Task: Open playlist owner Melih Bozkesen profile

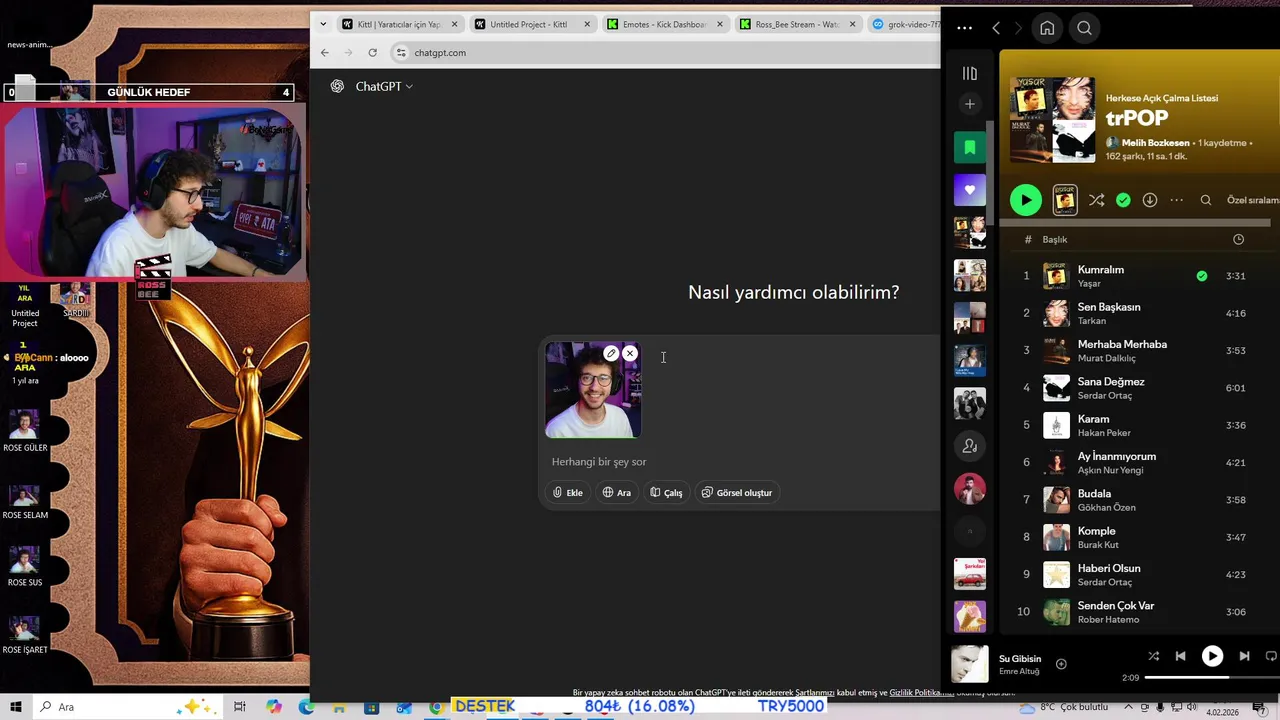Action: pos(1155,143)
